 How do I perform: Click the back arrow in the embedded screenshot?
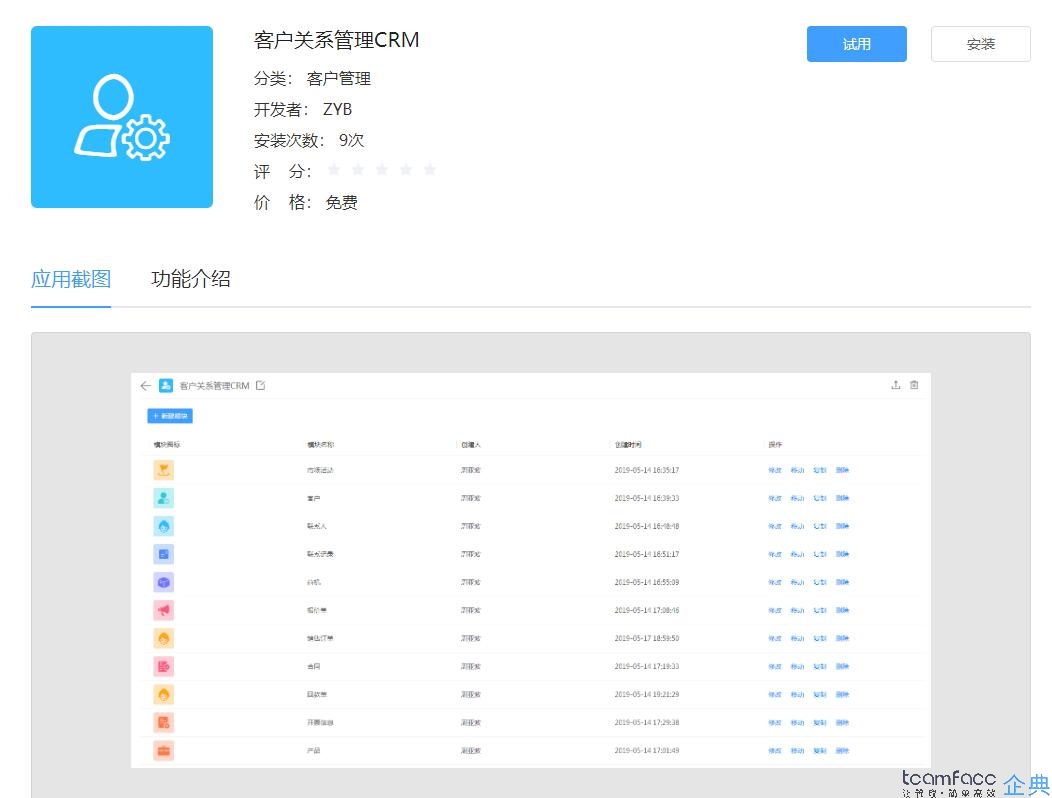point(146,385)
